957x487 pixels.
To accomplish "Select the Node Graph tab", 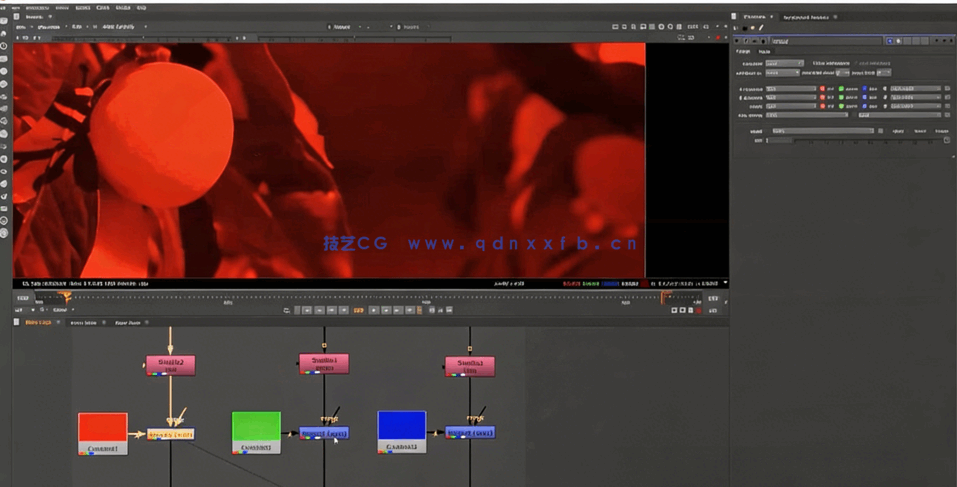I will (38, 322).
